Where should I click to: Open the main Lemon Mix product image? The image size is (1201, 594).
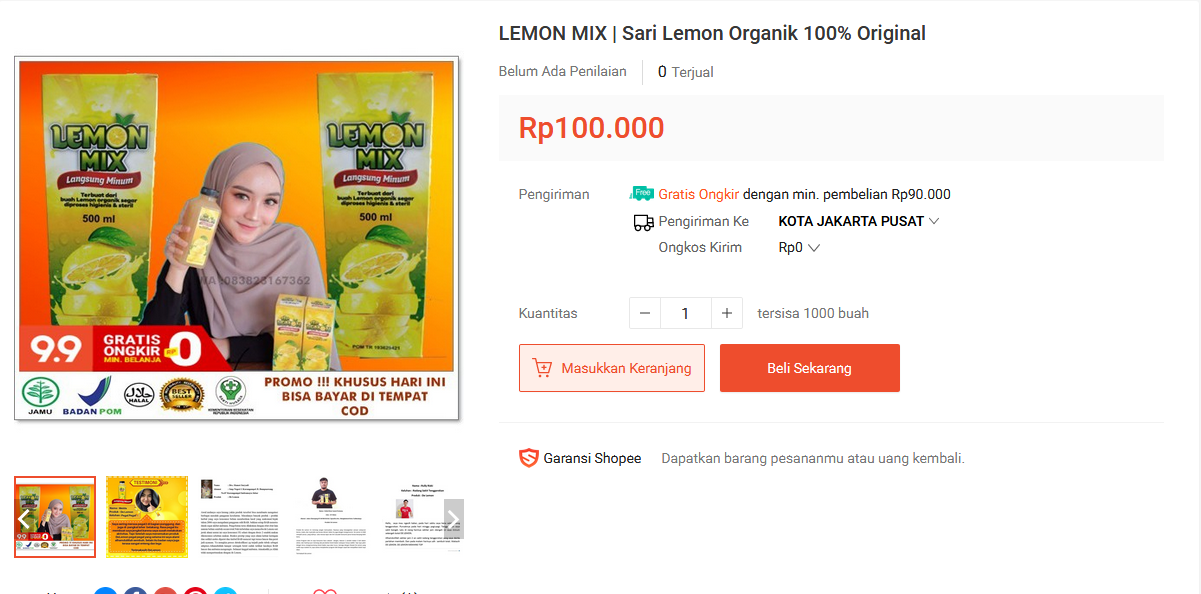coord(237,238)
